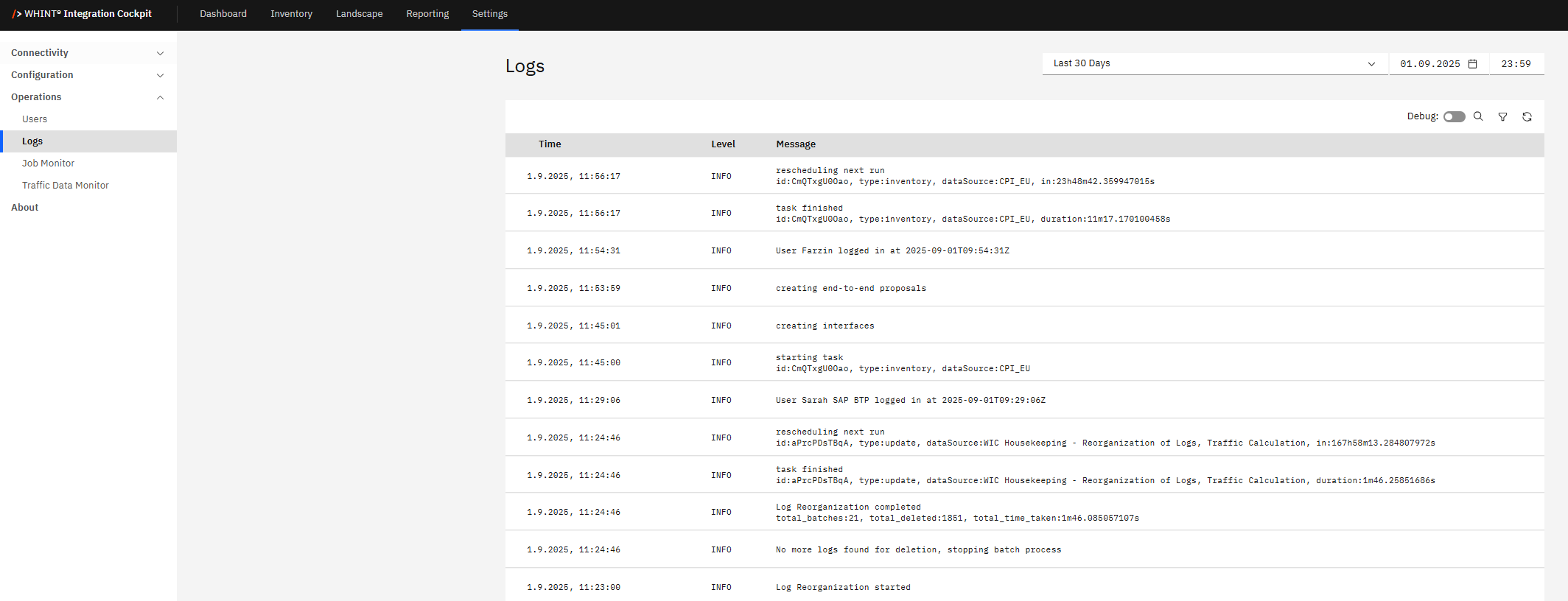Click the WHINT Integration Cockpit logo
This screenshot has width=1568, height=601.
pos(82,14)
